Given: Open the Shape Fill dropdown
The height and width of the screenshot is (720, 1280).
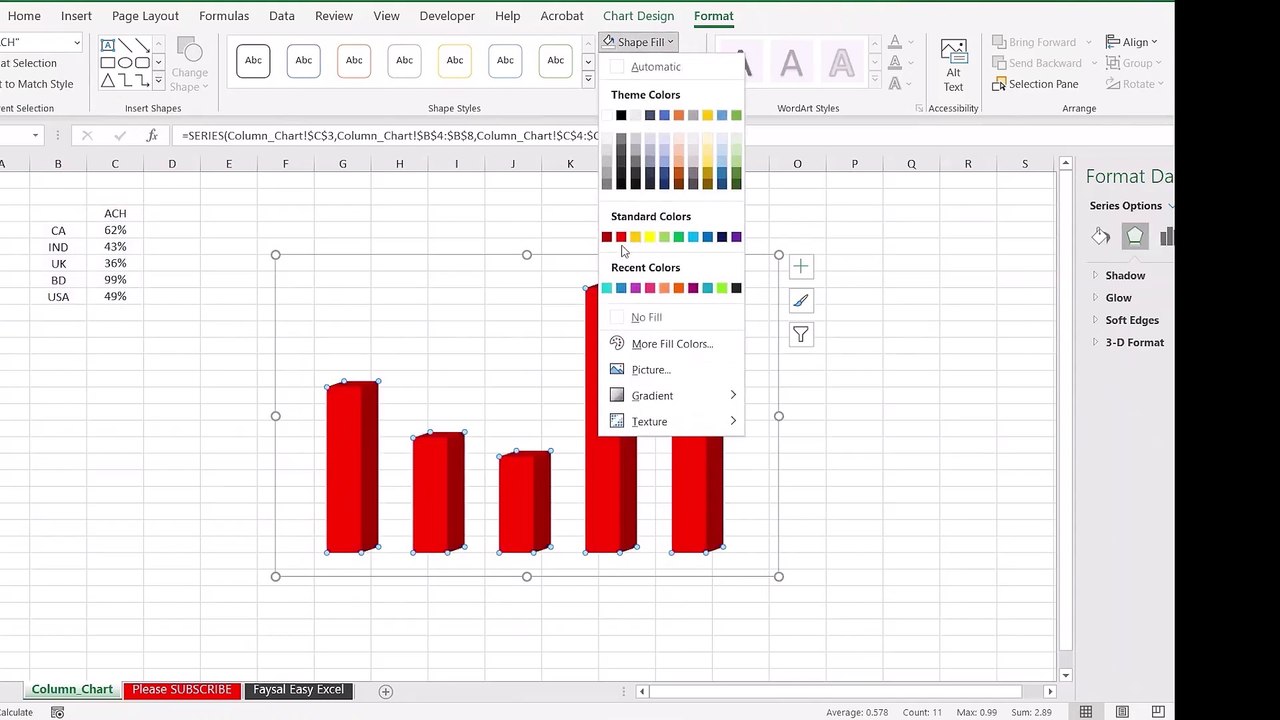Looking at the screenshot, I should point(640,42).
